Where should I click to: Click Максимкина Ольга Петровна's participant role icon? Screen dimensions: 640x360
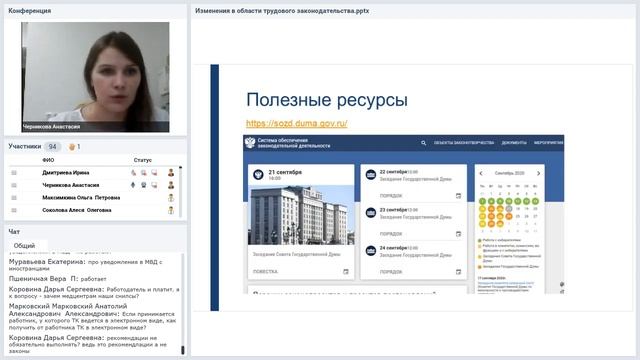[171, 198]
